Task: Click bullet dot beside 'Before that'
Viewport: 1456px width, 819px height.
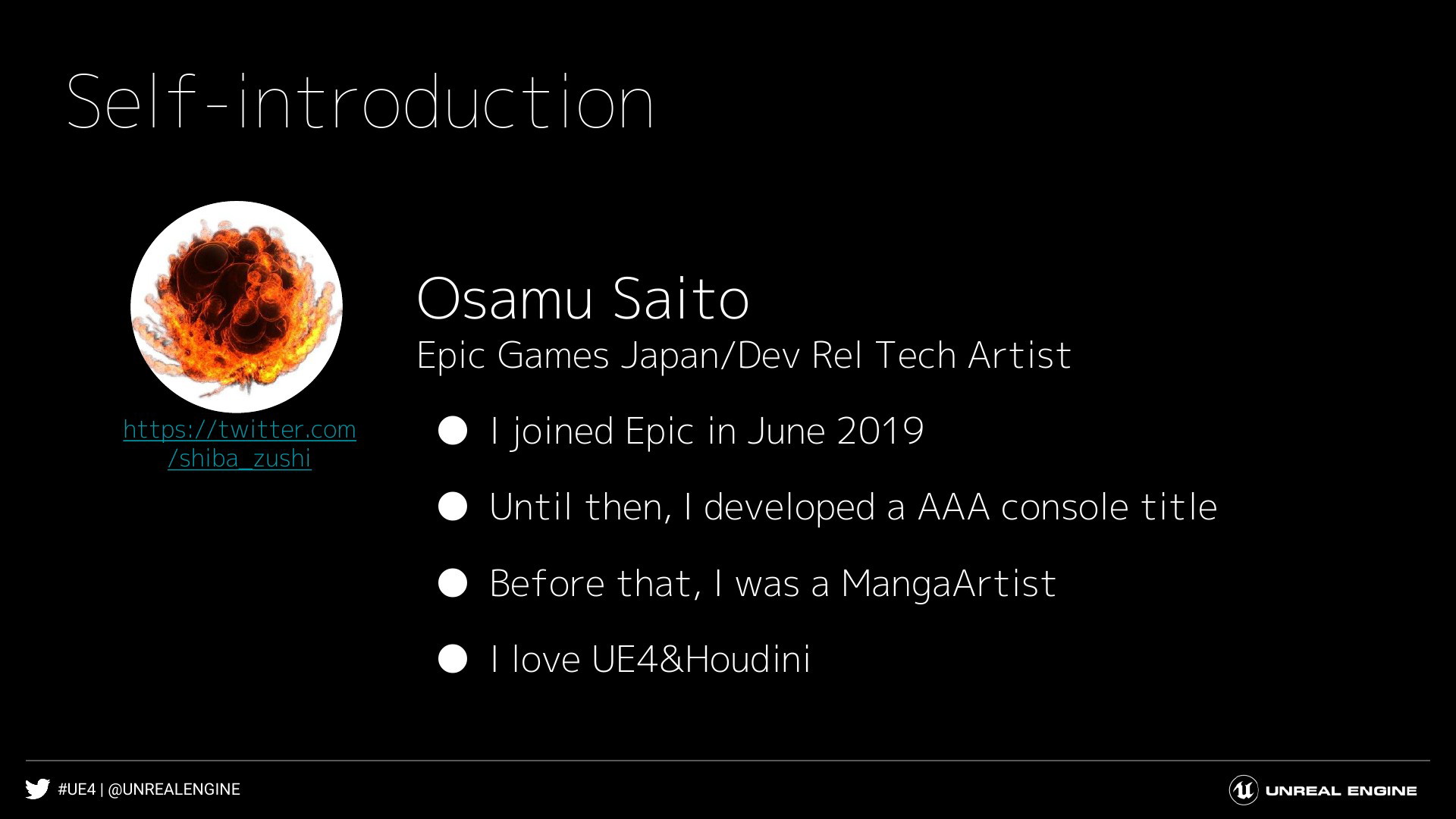Action: coord(453,583)
